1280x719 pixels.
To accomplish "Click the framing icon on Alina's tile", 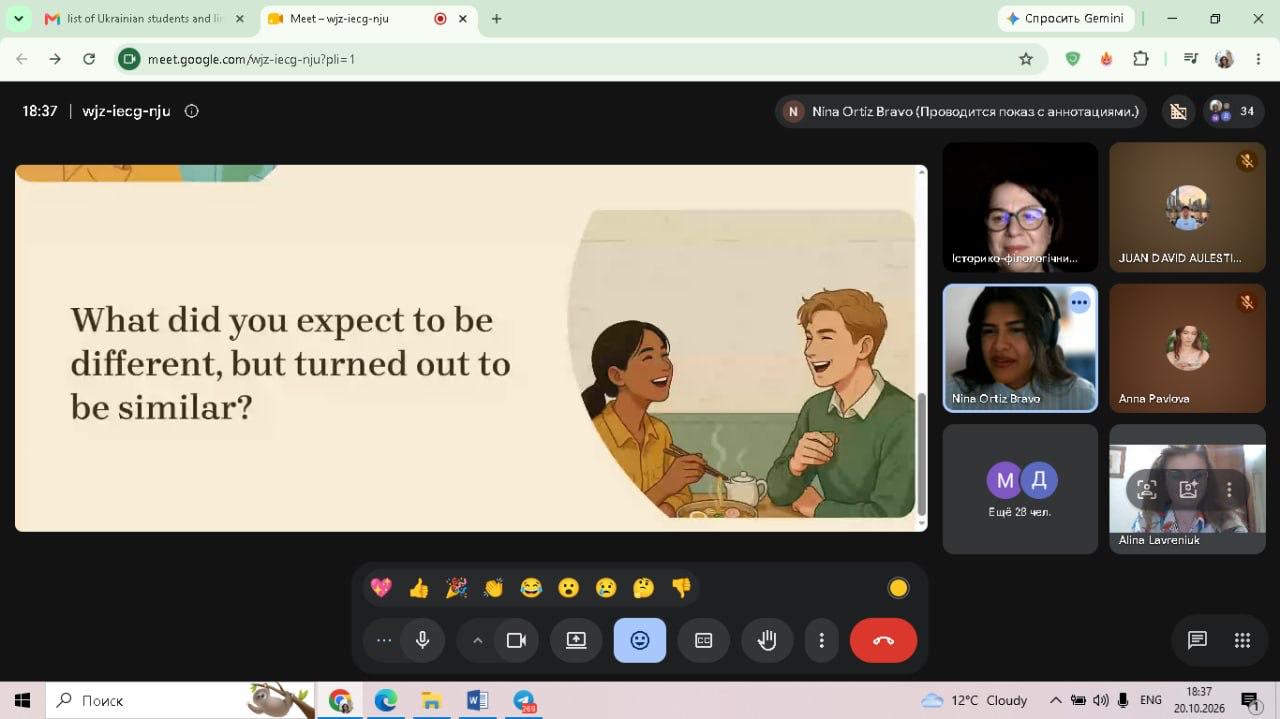I will 1147,489.
